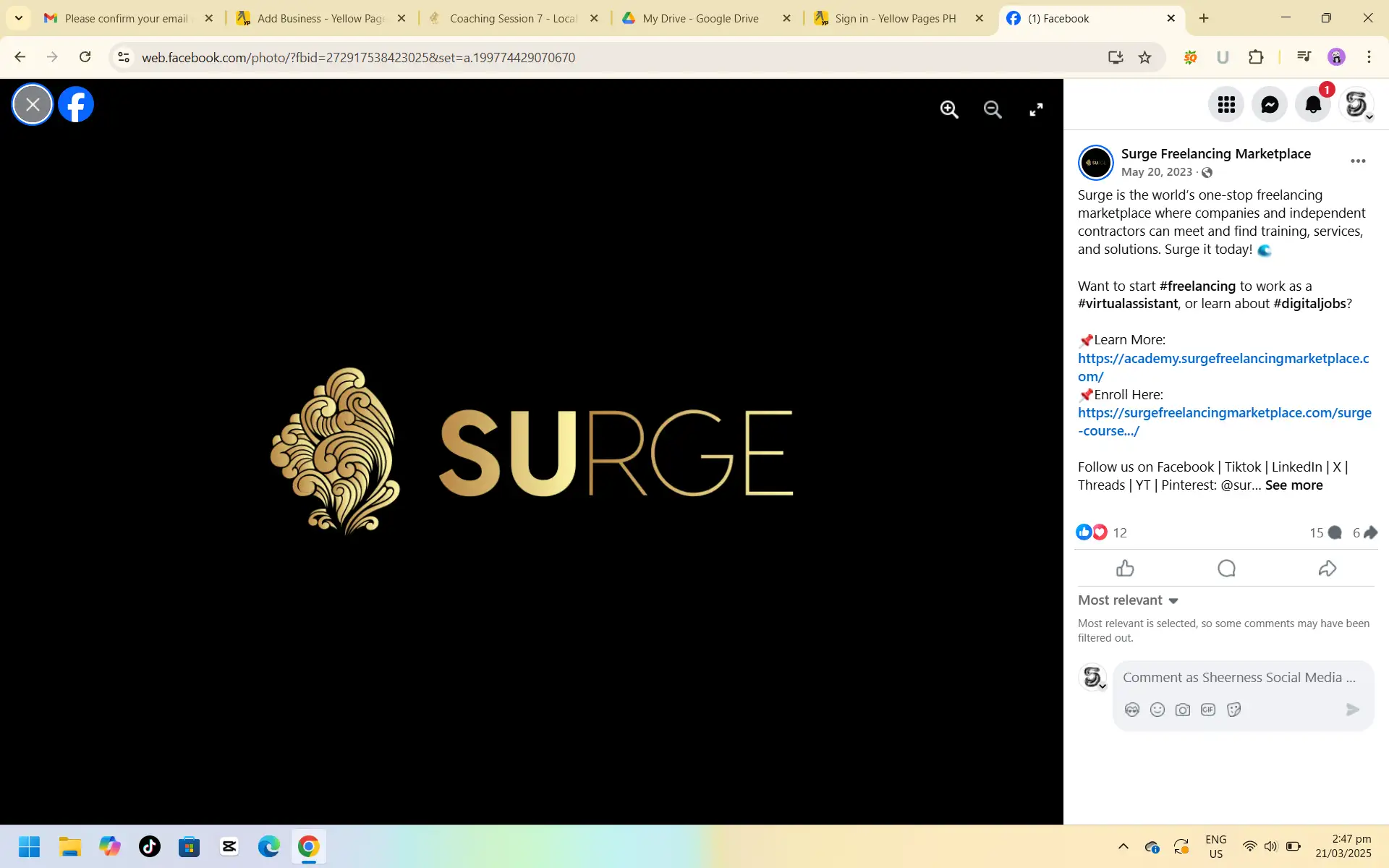
Task: Install app icon in address bar
Action: point(1116,57)
